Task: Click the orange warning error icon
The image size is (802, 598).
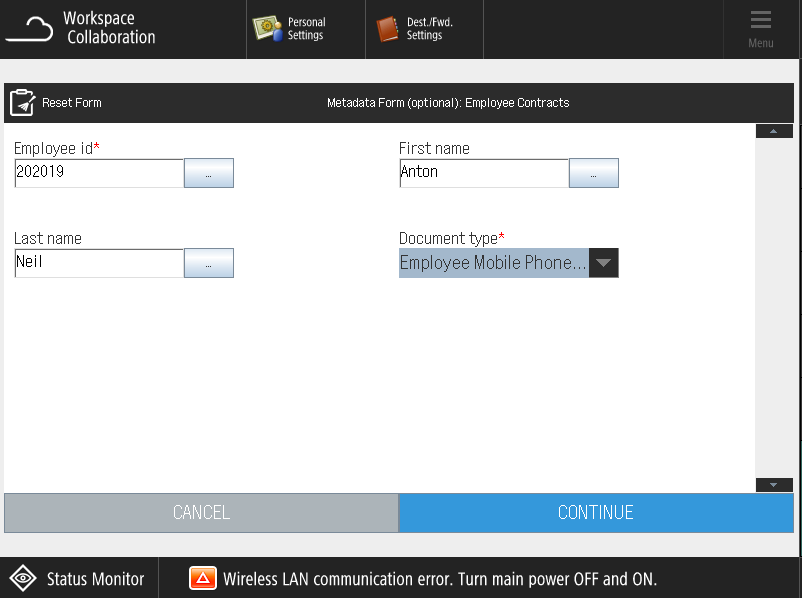Action: (203, 579)
